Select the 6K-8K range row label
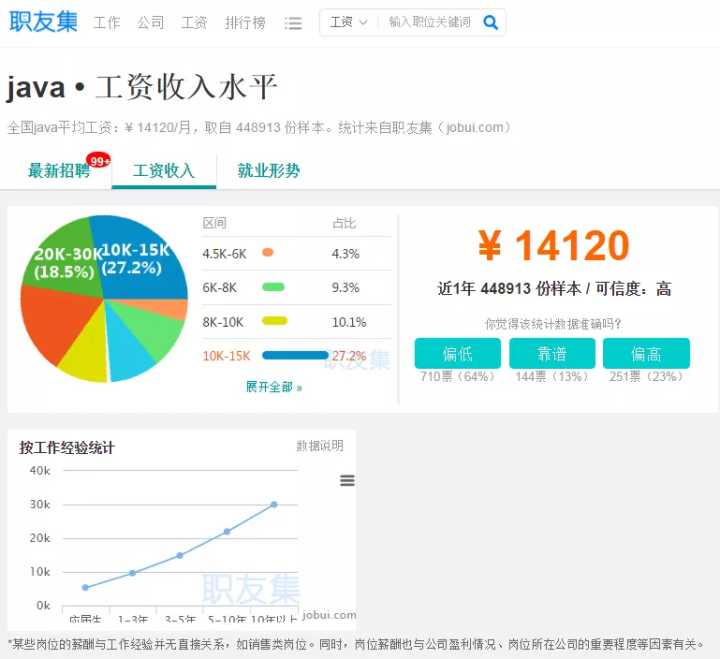The height and width of the screenshot is (659, 720). [x=219, y=288]
